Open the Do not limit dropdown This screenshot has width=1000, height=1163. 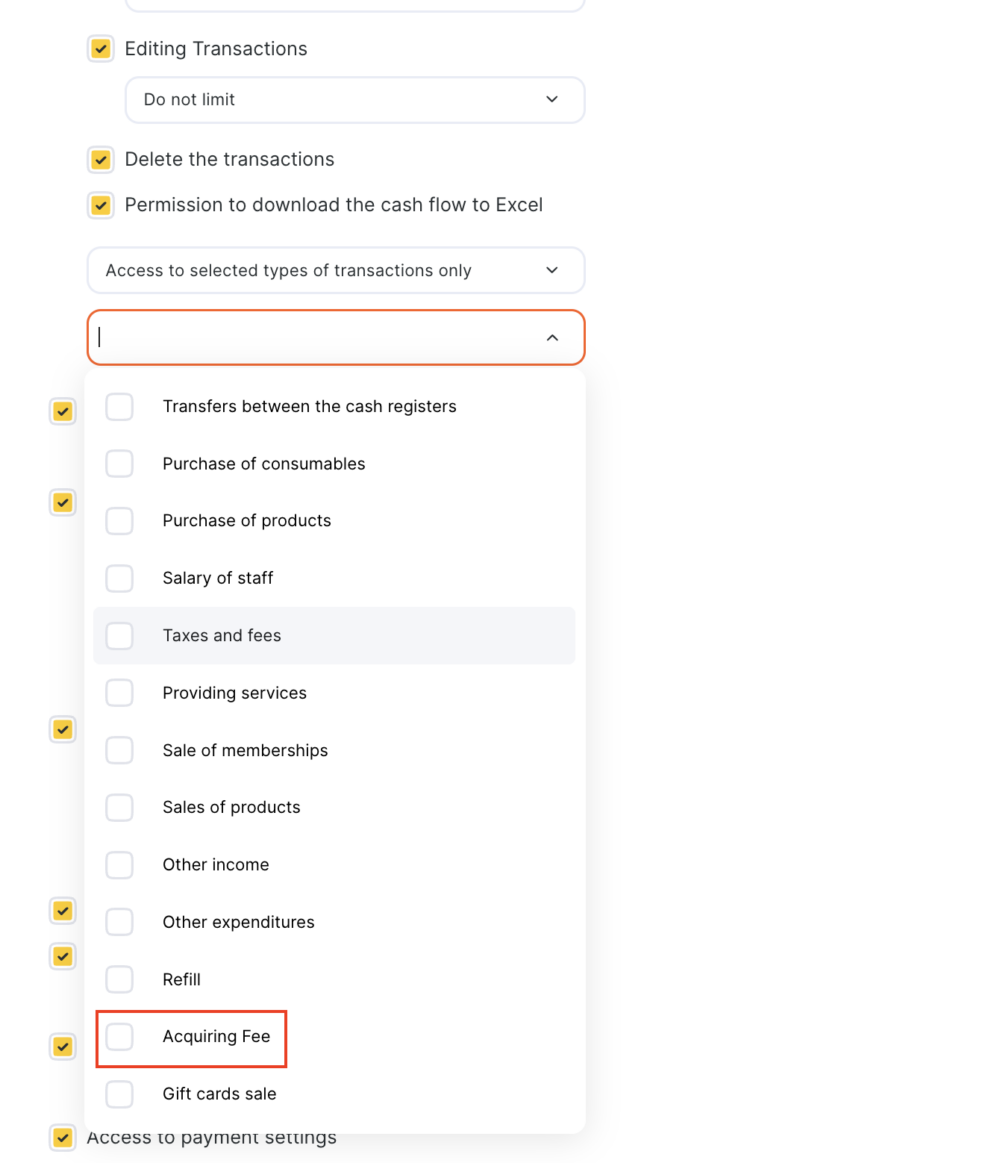pos(355,99)
